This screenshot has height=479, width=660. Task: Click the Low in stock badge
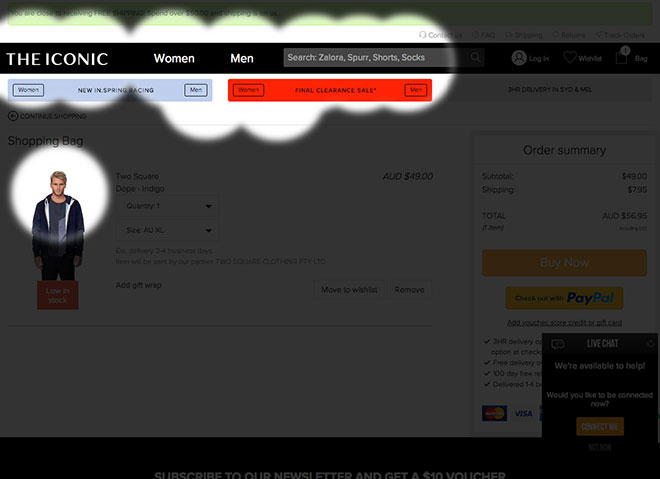[58, 295]
